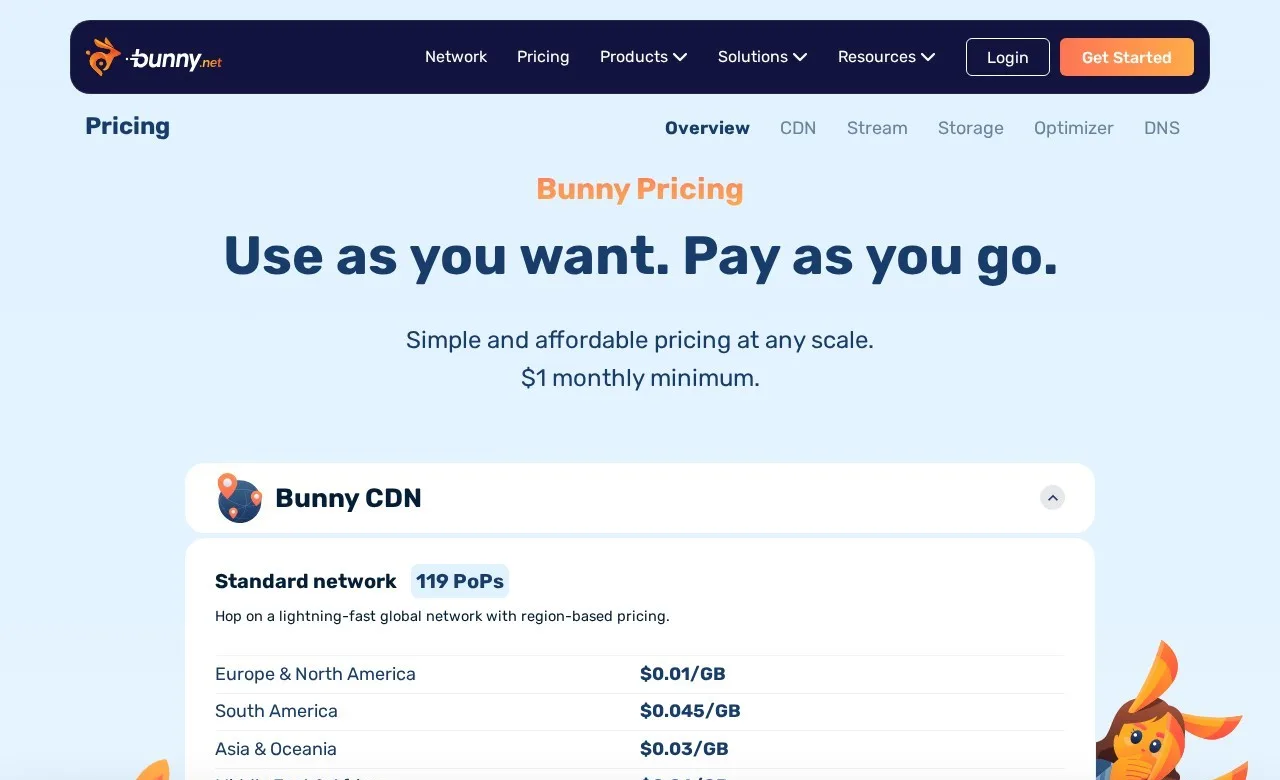
Task: Select the Overview pricing tab
Action: click(x=707, y=128)
